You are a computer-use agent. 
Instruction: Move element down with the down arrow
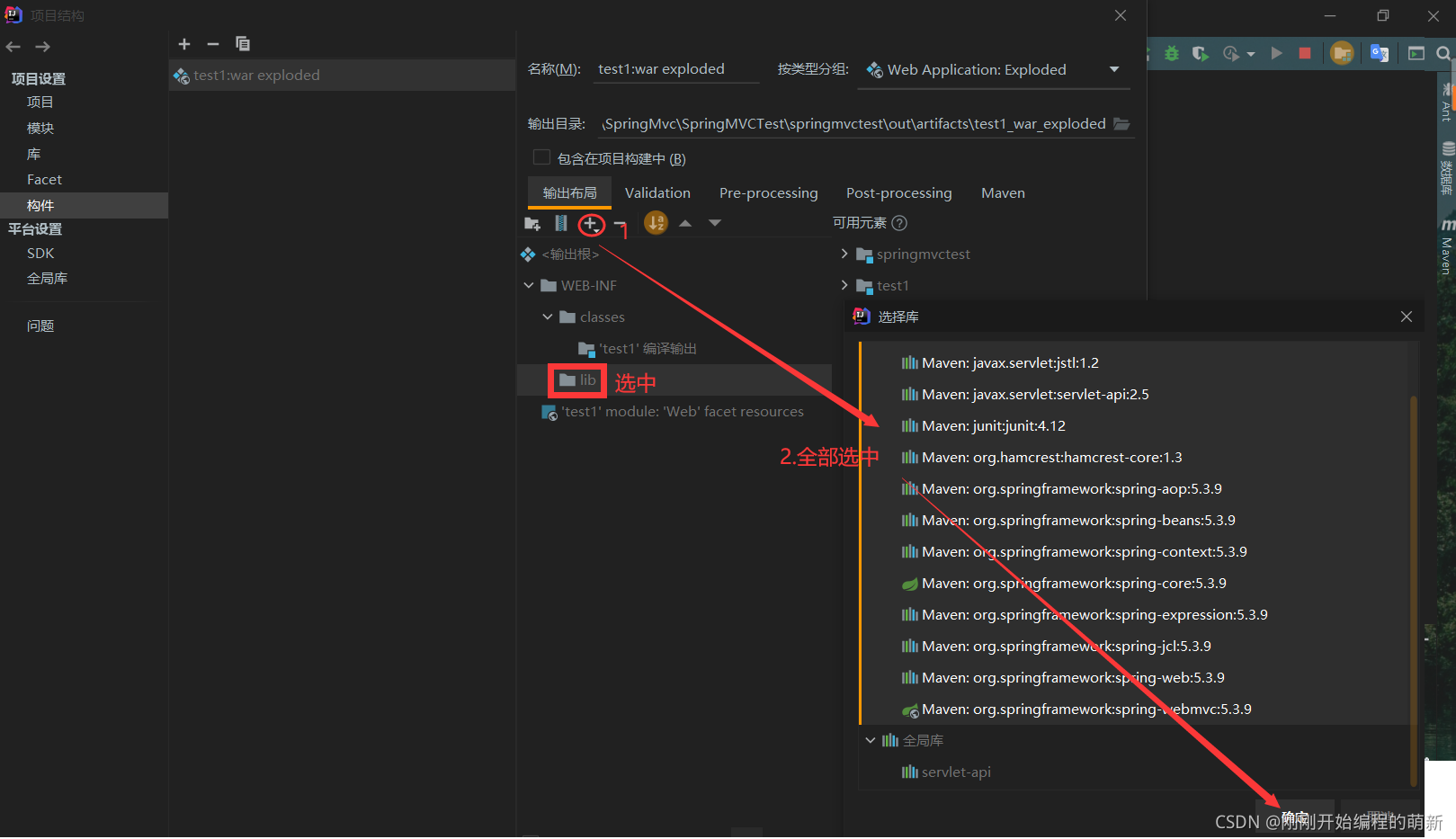tap(715, 223)
